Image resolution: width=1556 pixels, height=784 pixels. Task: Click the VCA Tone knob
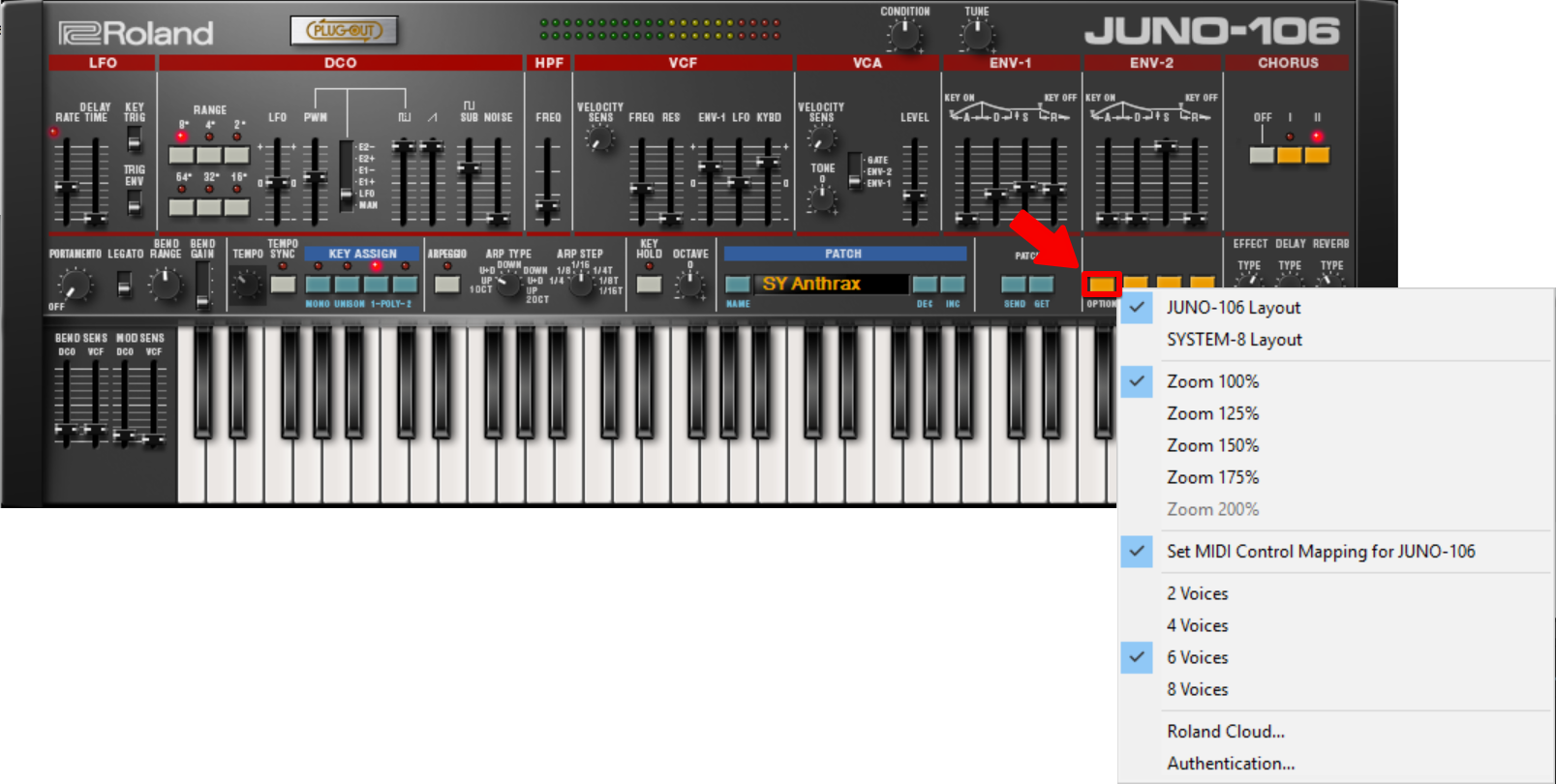click(822, 198)
